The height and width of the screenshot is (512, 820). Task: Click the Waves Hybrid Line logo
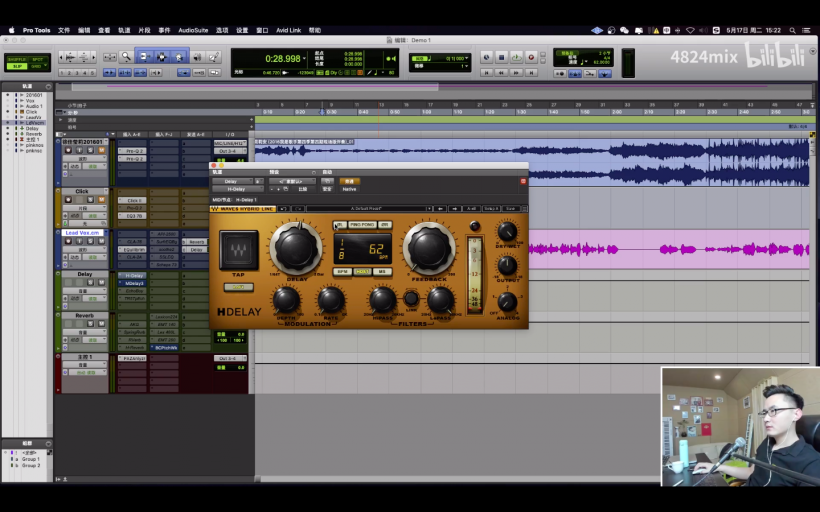(x=243, y=209)
